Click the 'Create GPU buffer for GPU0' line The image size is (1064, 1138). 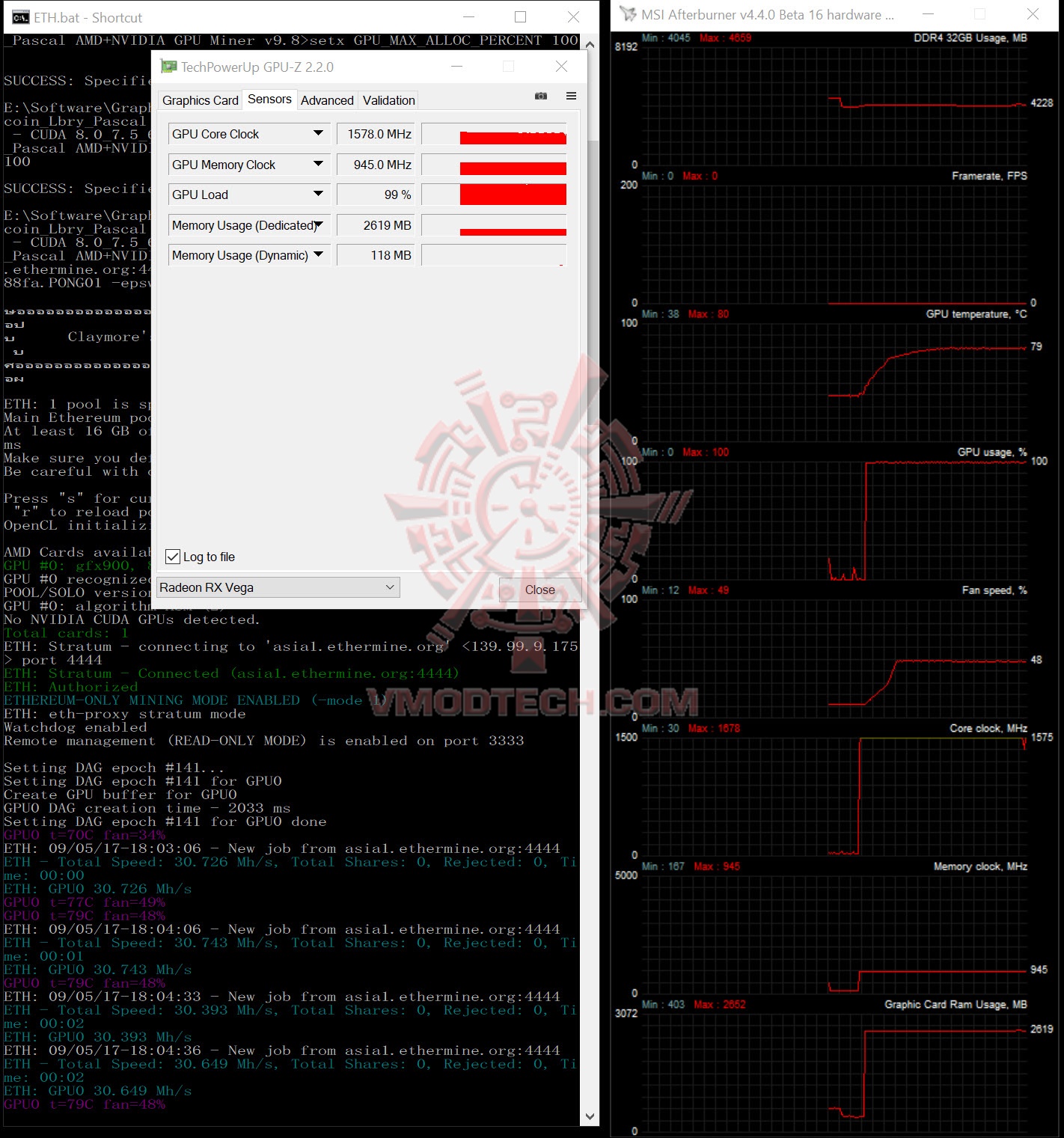pos(120,795)
